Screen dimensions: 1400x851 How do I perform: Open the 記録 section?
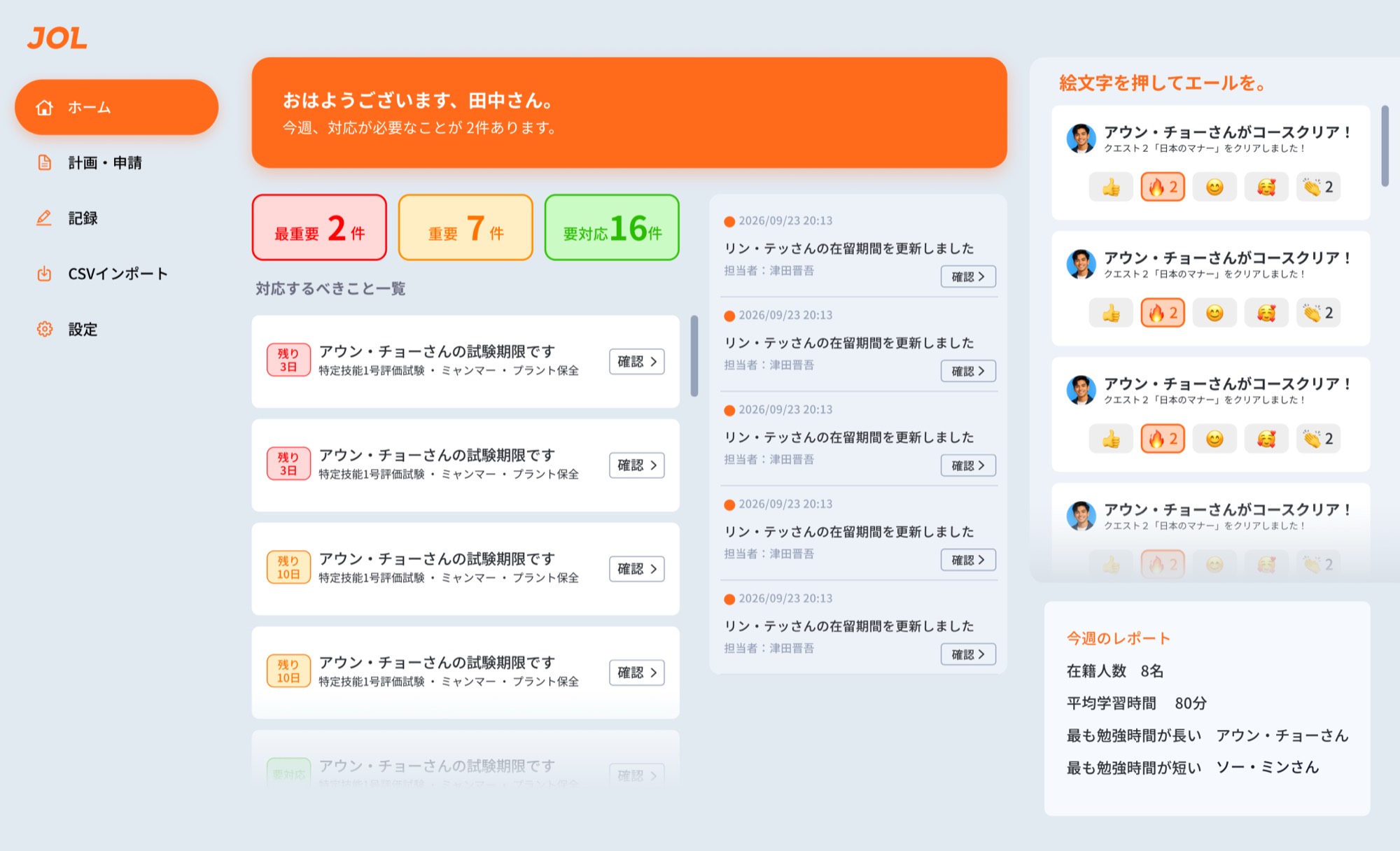click(83, 218)
